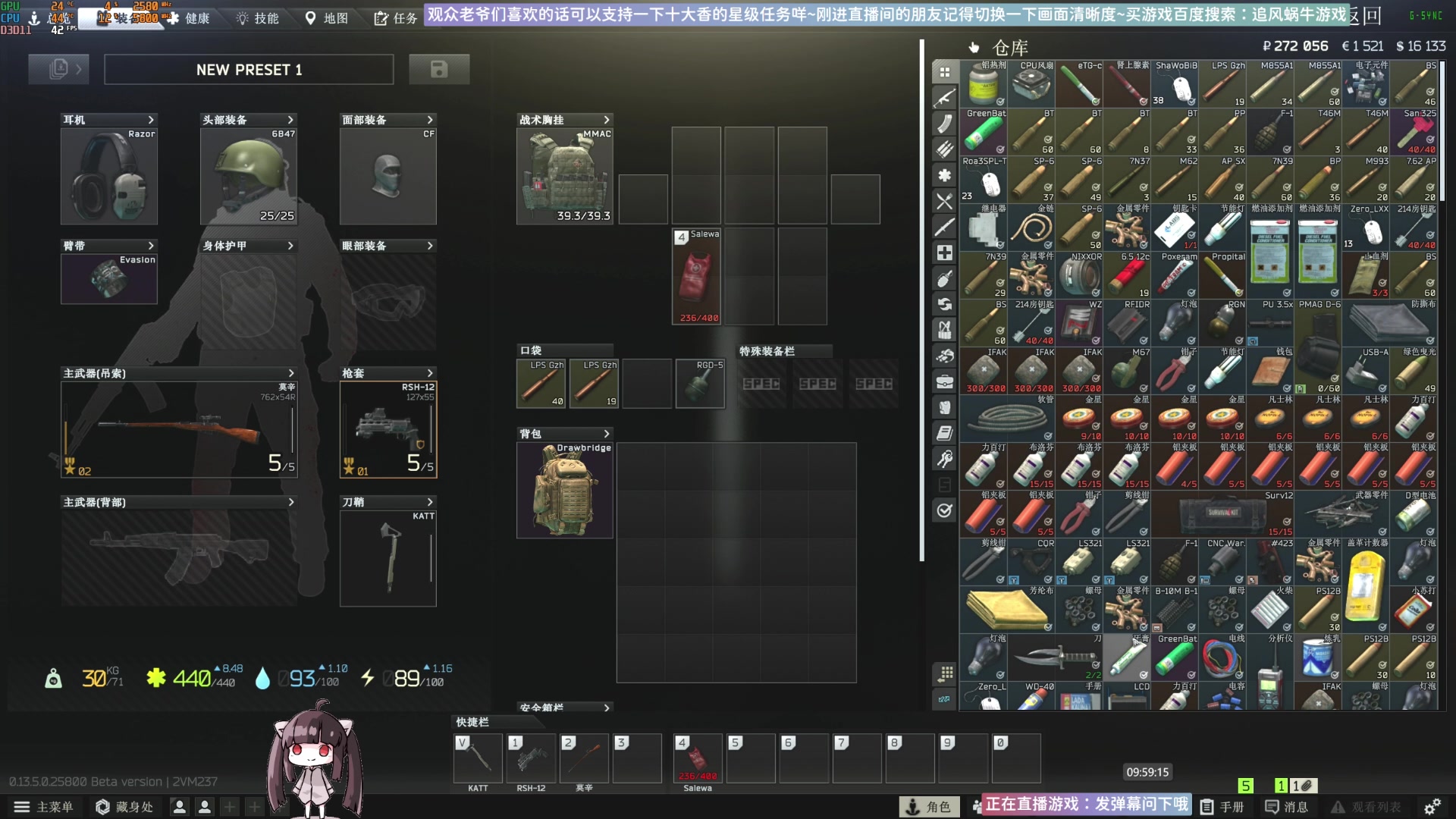Image resolution: width=1456 pixels, height=819 pixels.
Task: Click the NEW PRESET 1 name field
Action: 249,70
